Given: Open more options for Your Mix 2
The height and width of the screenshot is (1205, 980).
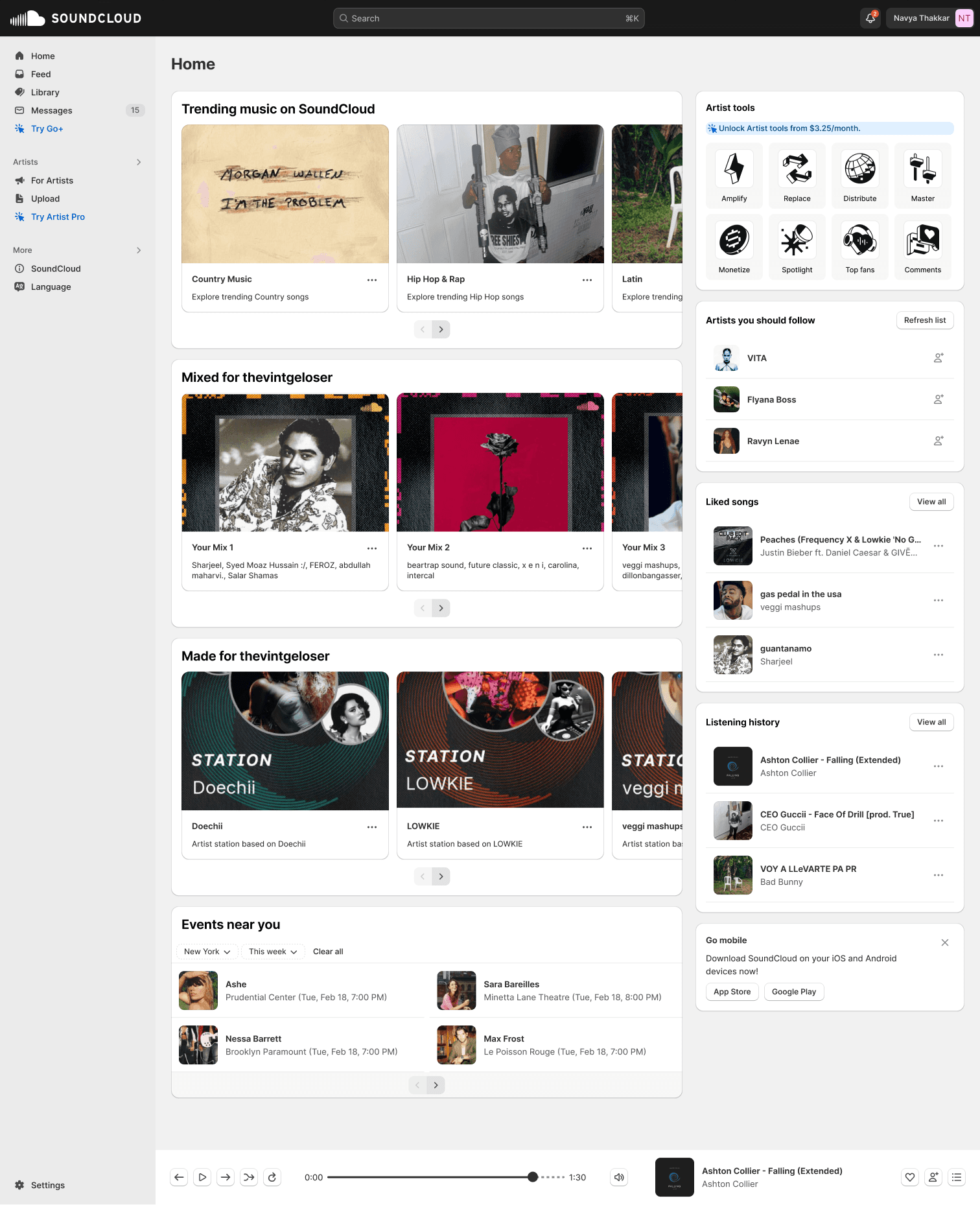Looking at the screenshot, I should coord(587,548).
